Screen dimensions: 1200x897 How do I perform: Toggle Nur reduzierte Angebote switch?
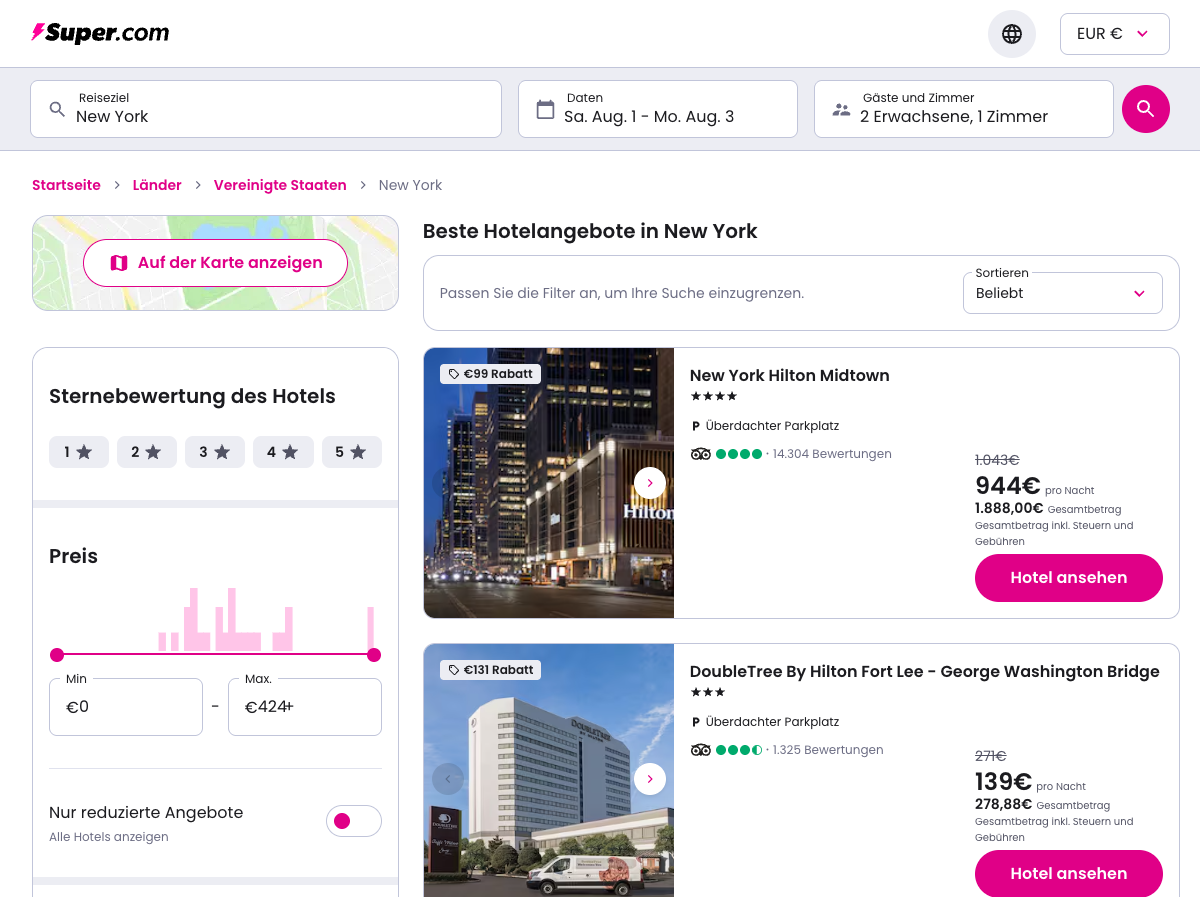pos(354,821)
